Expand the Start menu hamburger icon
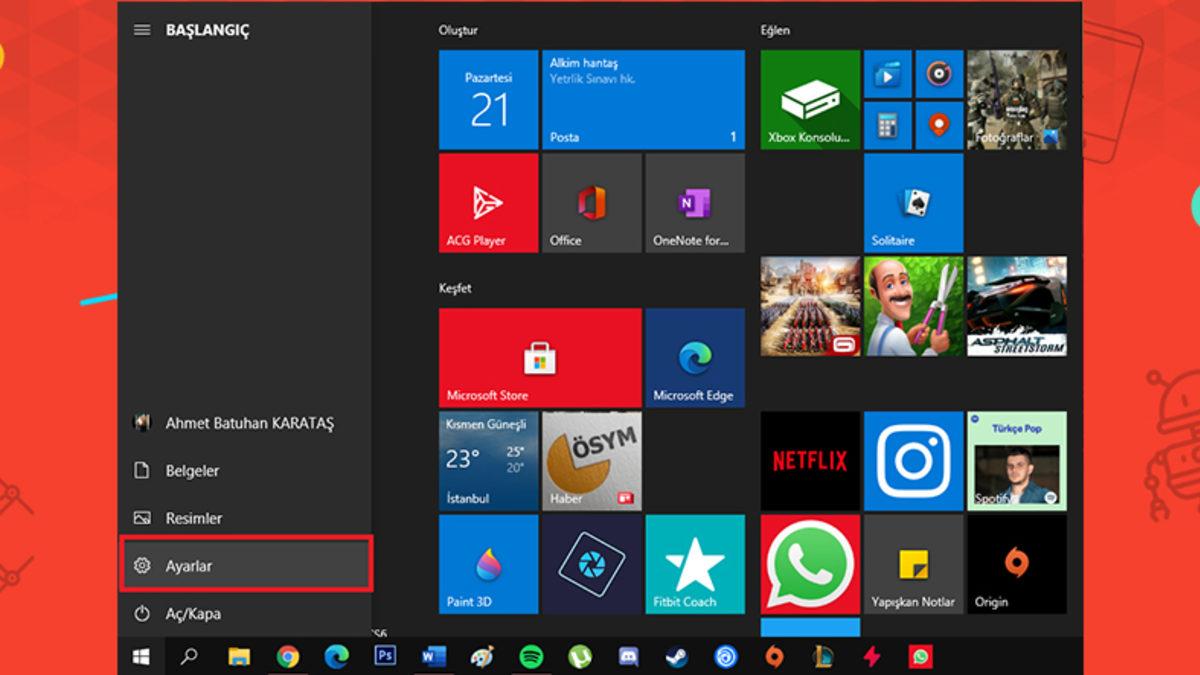 point(140,30)
